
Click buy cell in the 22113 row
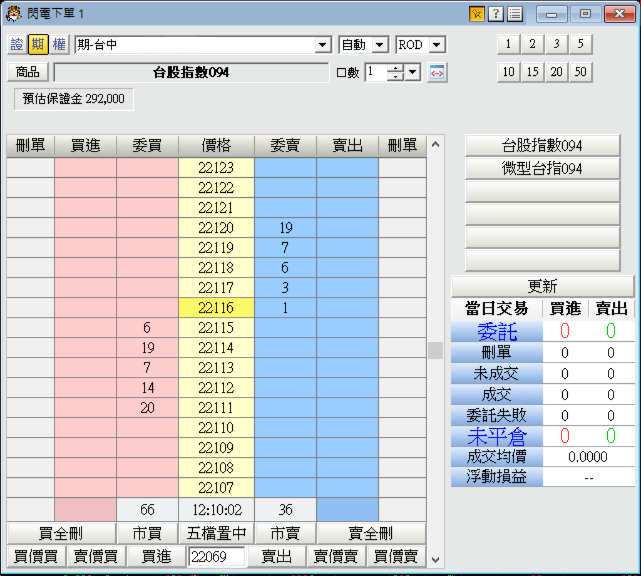pos(85,368)
